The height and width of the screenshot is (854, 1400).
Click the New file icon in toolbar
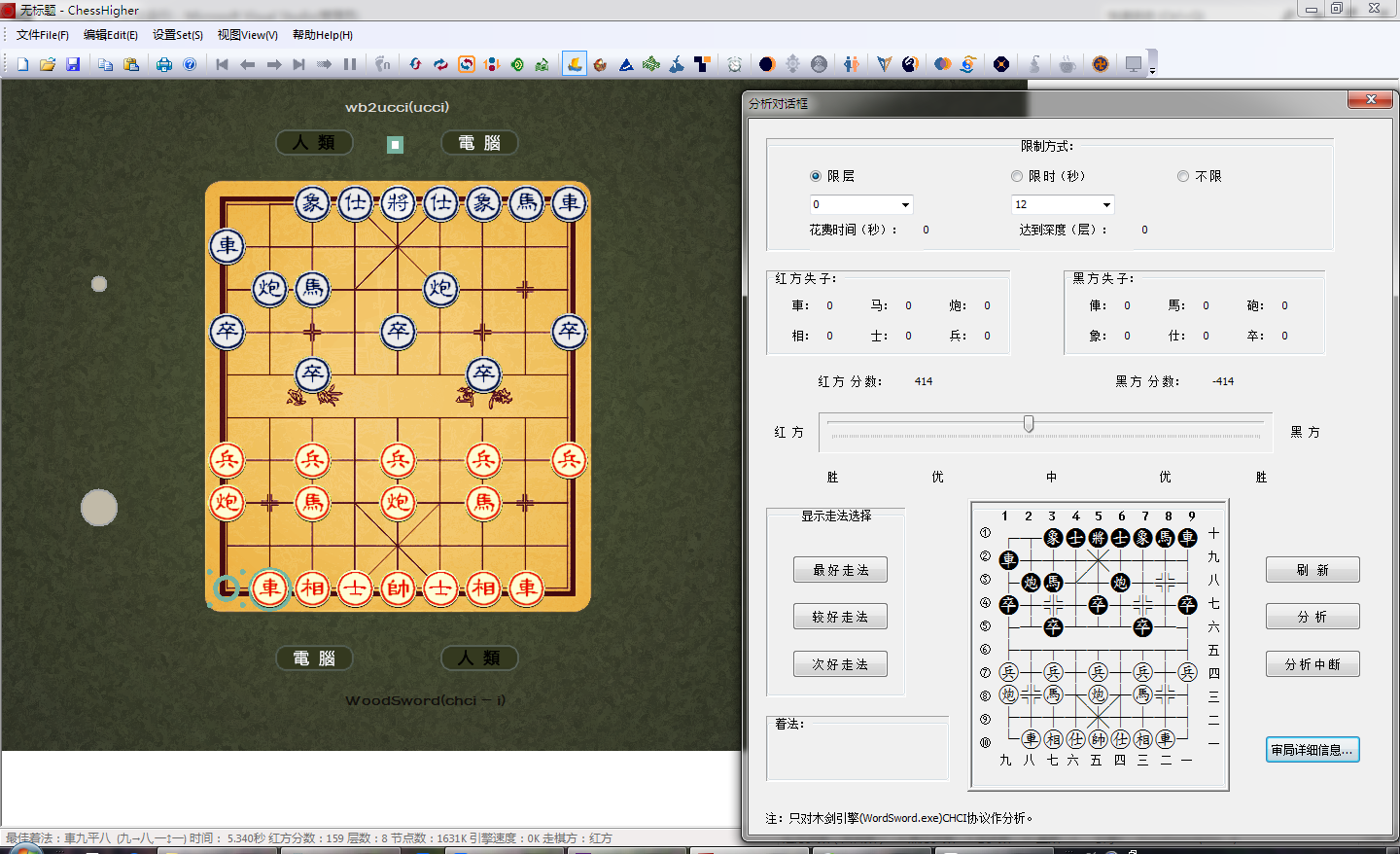tap(22, 64)
